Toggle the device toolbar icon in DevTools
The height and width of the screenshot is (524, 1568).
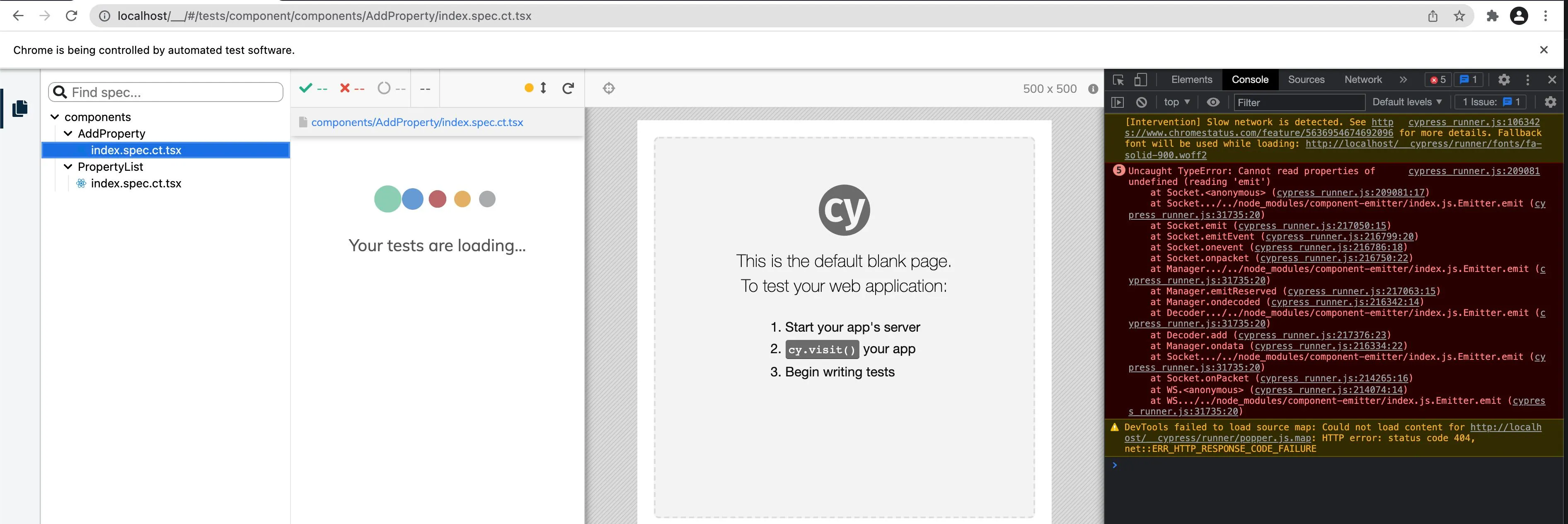(x=1141, y=80)
